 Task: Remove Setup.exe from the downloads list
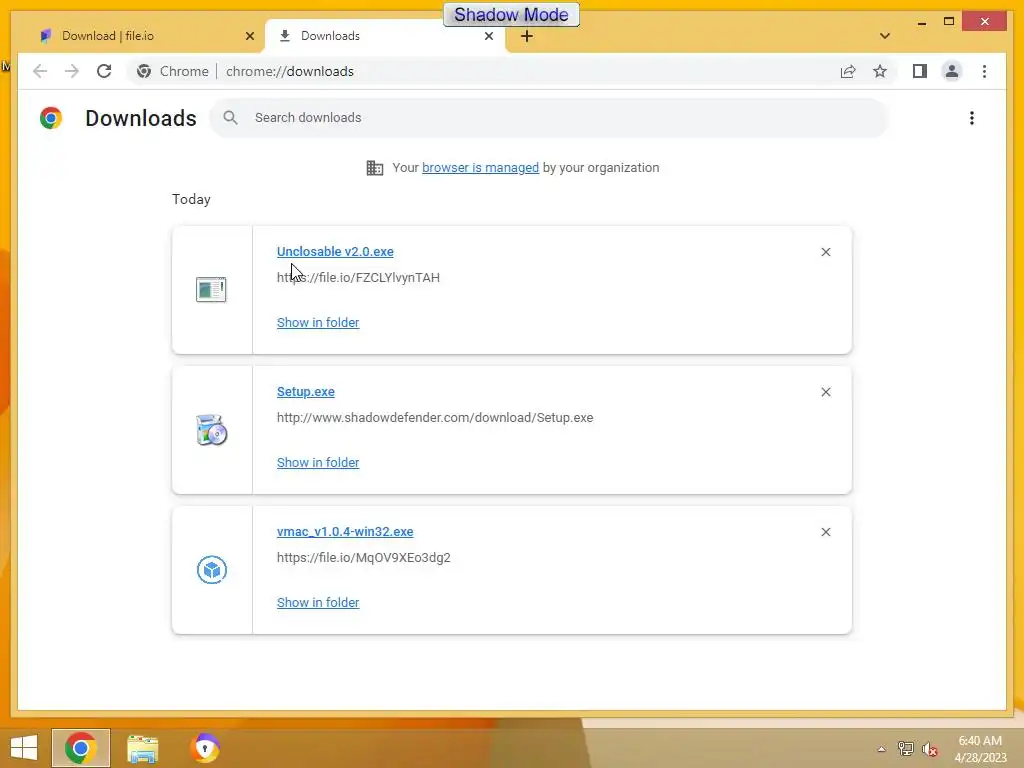(825, 392)
